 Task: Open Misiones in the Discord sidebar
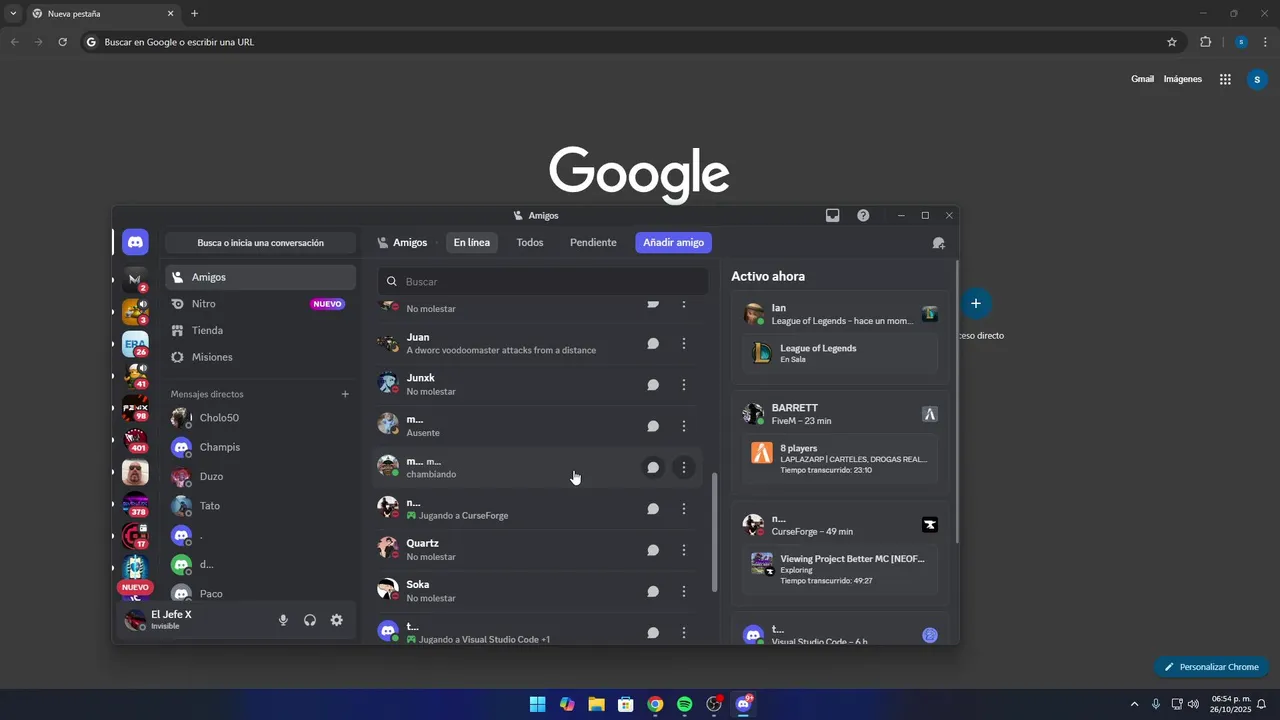pos(260,357)
